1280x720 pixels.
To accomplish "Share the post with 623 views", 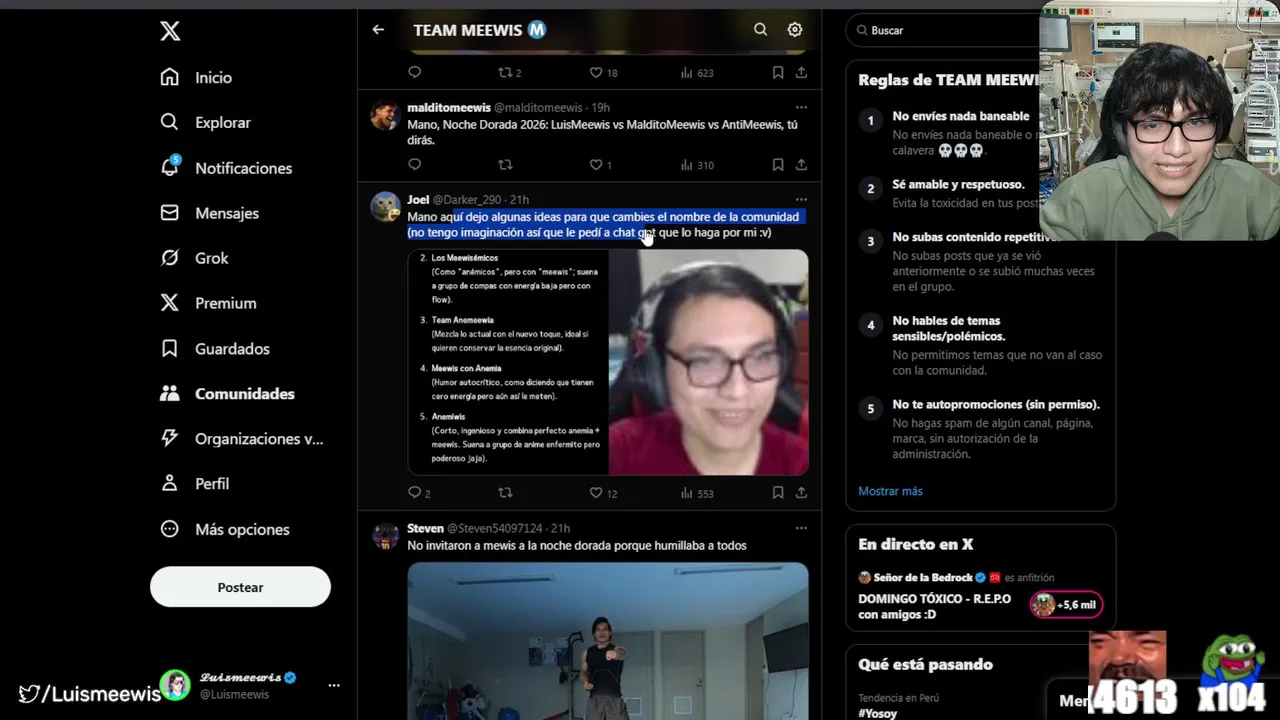I will 801,72.
